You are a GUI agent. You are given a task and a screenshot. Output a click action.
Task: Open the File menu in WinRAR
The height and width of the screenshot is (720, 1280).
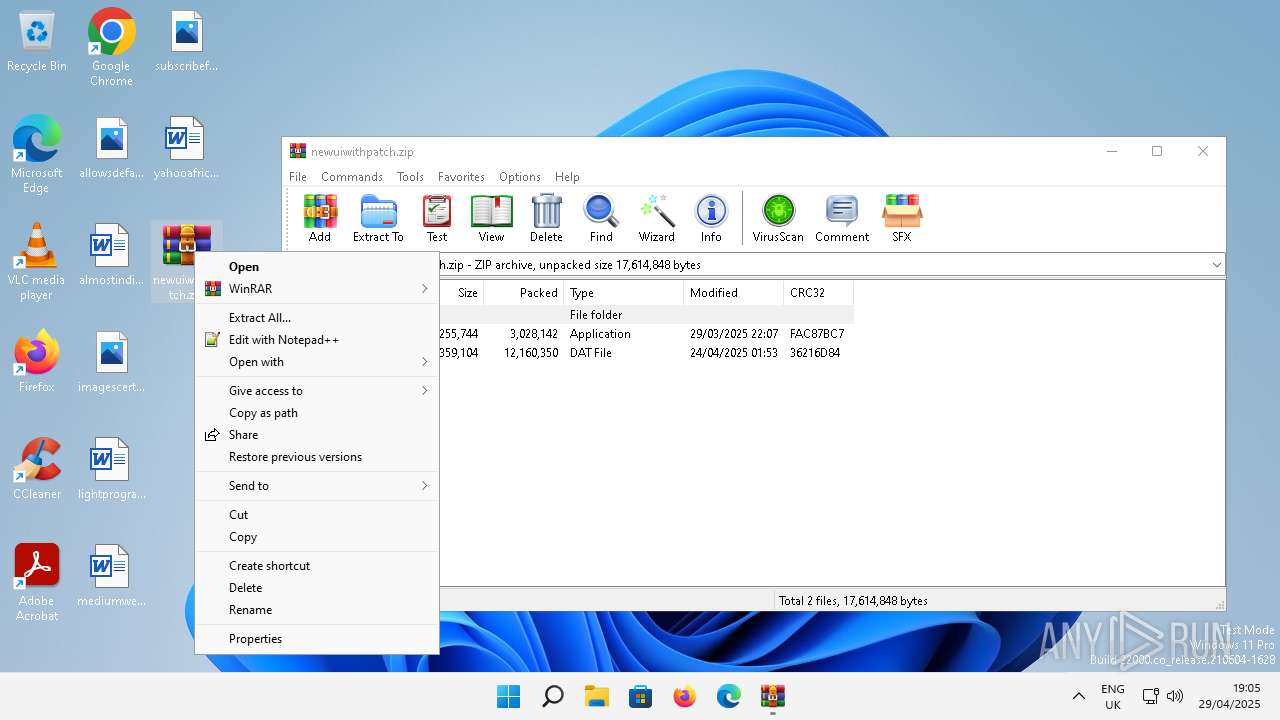298,177
